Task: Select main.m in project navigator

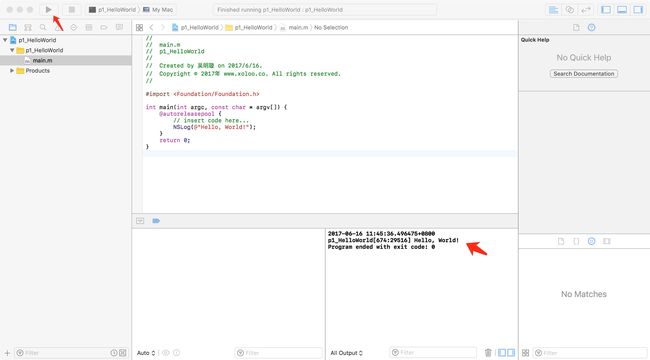Action: click(65, 61)
